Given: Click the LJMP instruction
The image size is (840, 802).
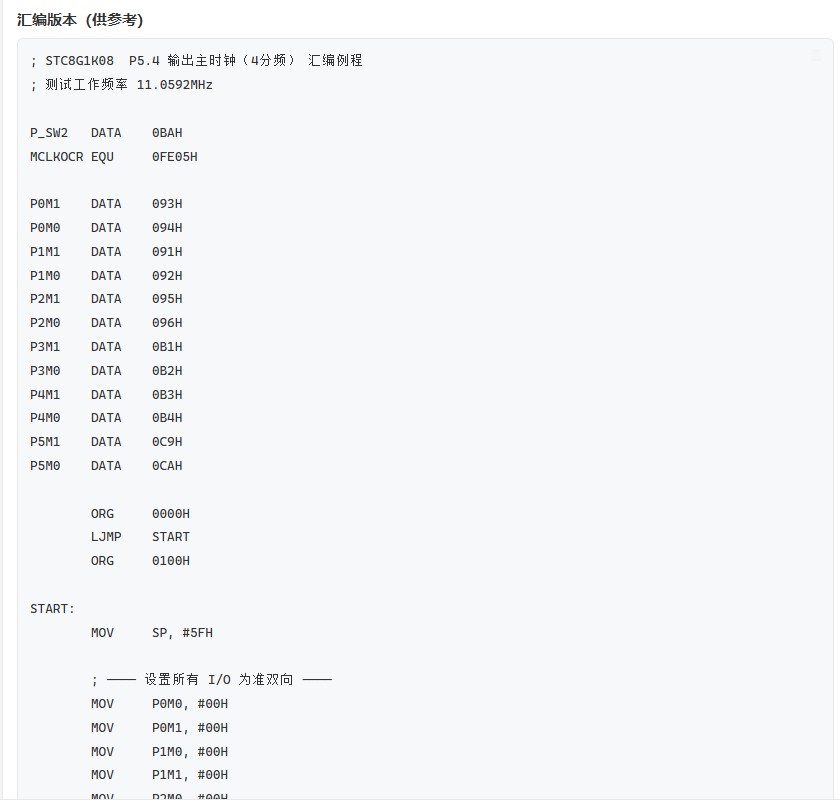Looking at the screenshot, I should [x=106, y=537].
